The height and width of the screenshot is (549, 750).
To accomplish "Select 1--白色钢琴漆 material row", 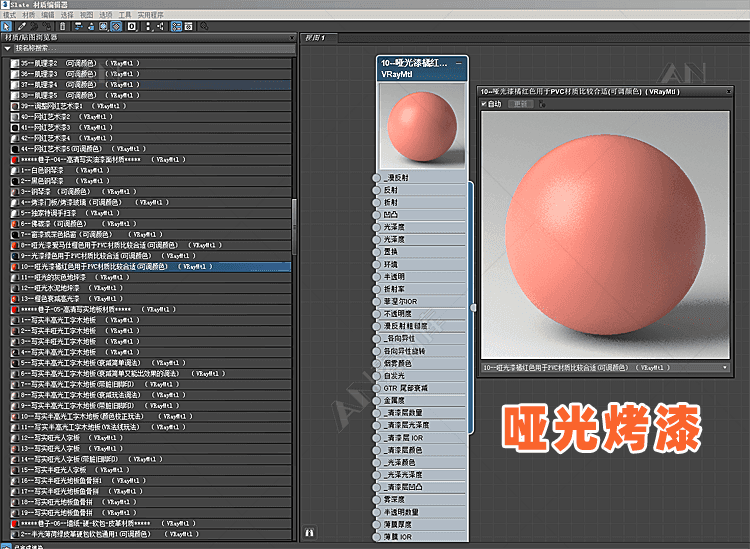I will coord(151,170).
